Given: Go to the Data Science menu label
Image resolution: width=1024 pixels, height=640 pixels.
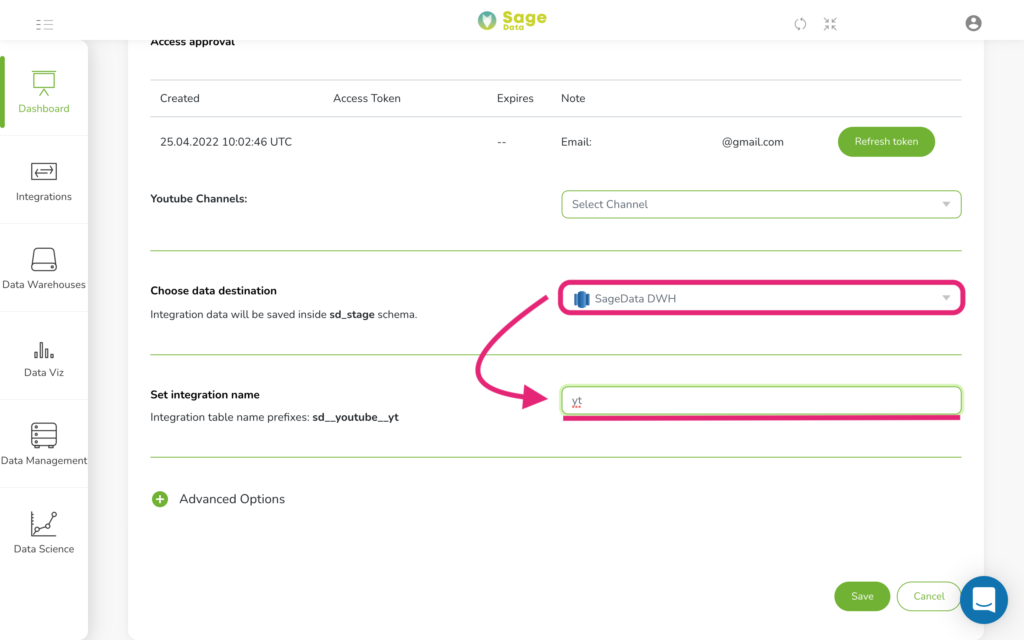Looking at the screenshot, I should click(x=44, y=549).
